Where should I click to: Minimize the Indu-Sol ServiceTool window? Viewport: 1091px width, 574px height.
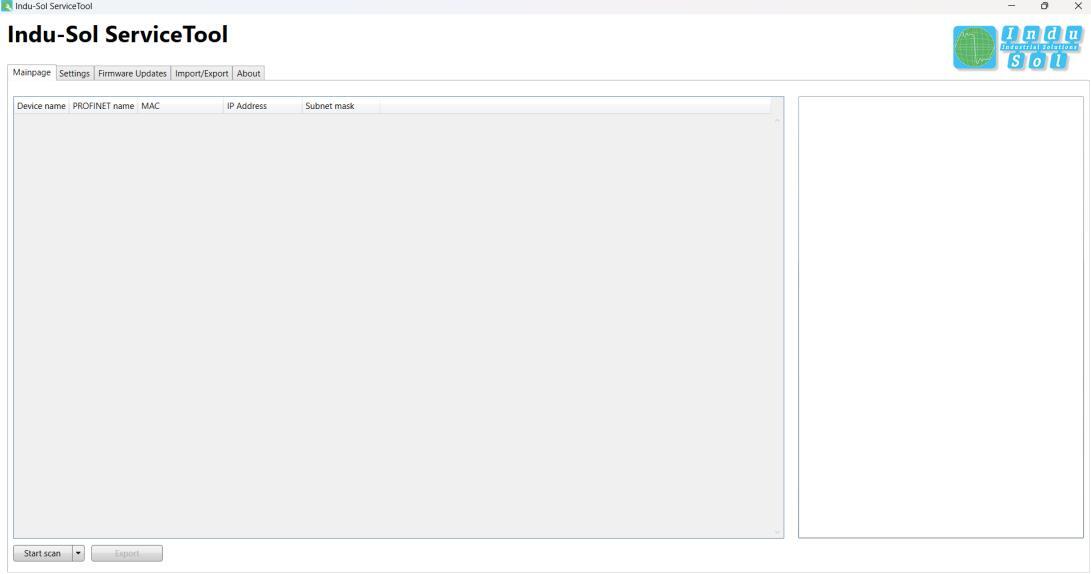[x=1011, y=6]
